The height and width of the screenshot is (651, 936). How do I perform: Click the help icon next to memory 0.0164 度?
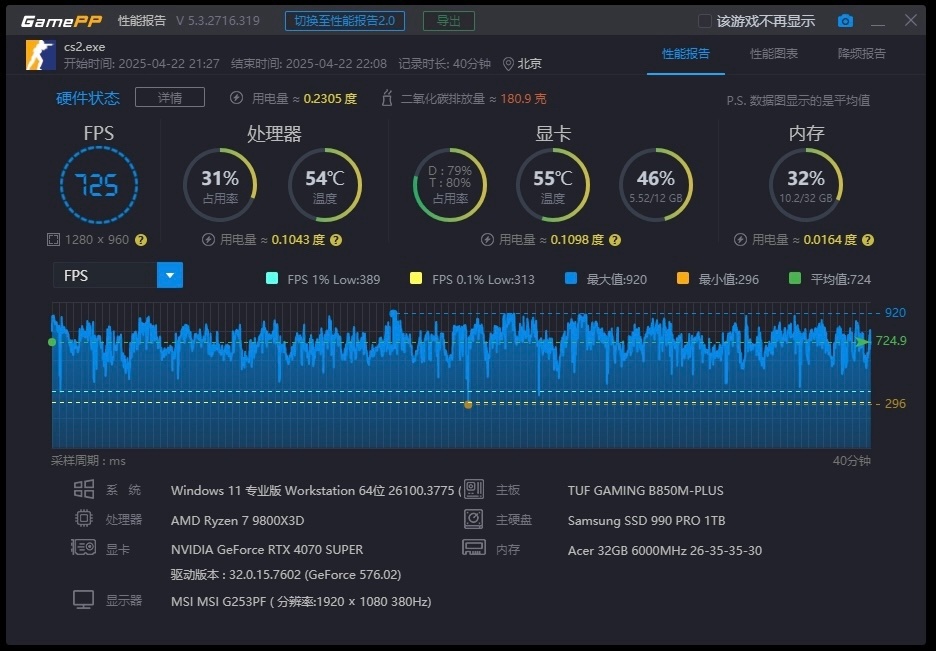(x=868, y=240)
